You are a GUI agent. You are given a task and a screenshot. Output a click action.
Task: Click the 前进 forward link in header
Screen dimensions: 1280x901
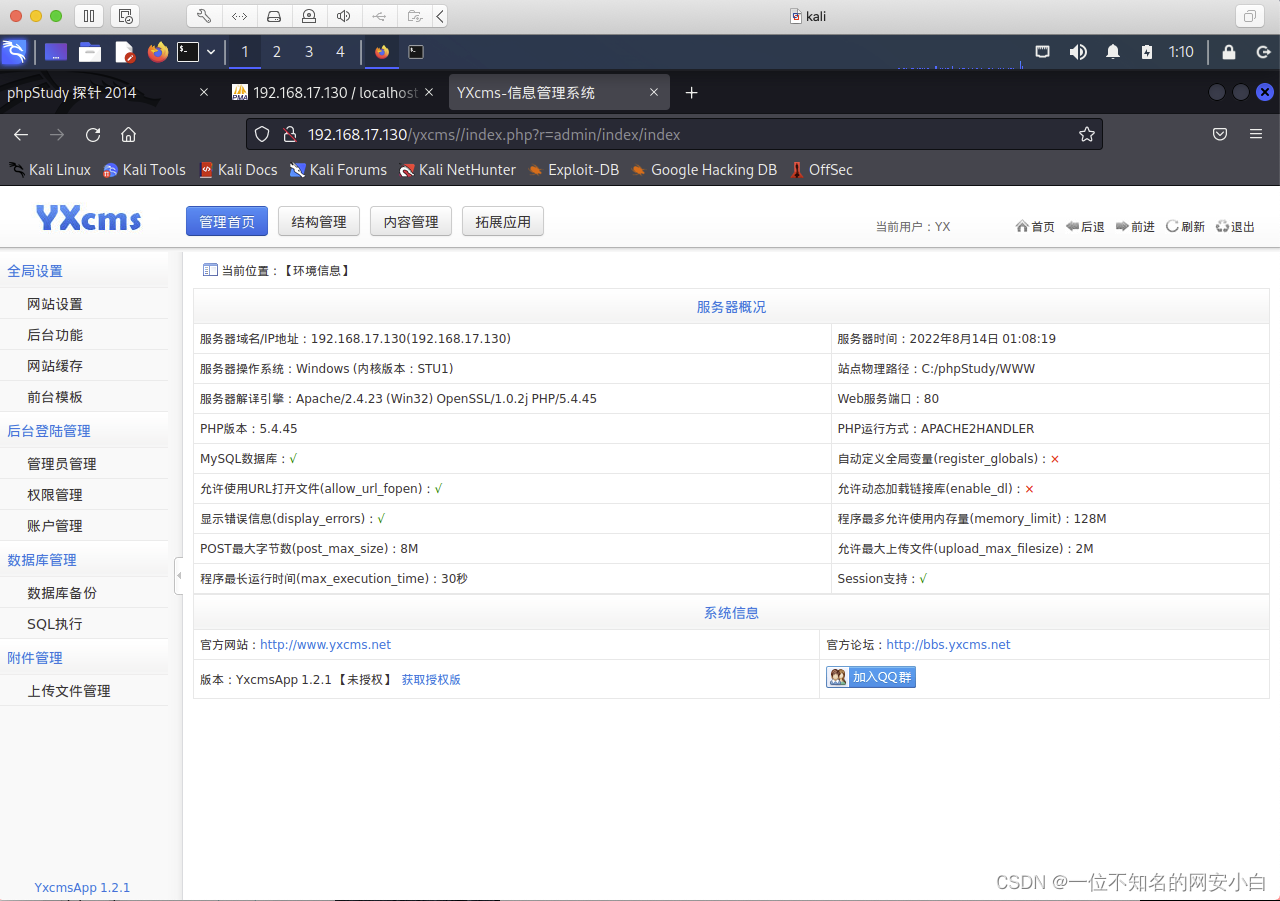1135,227
